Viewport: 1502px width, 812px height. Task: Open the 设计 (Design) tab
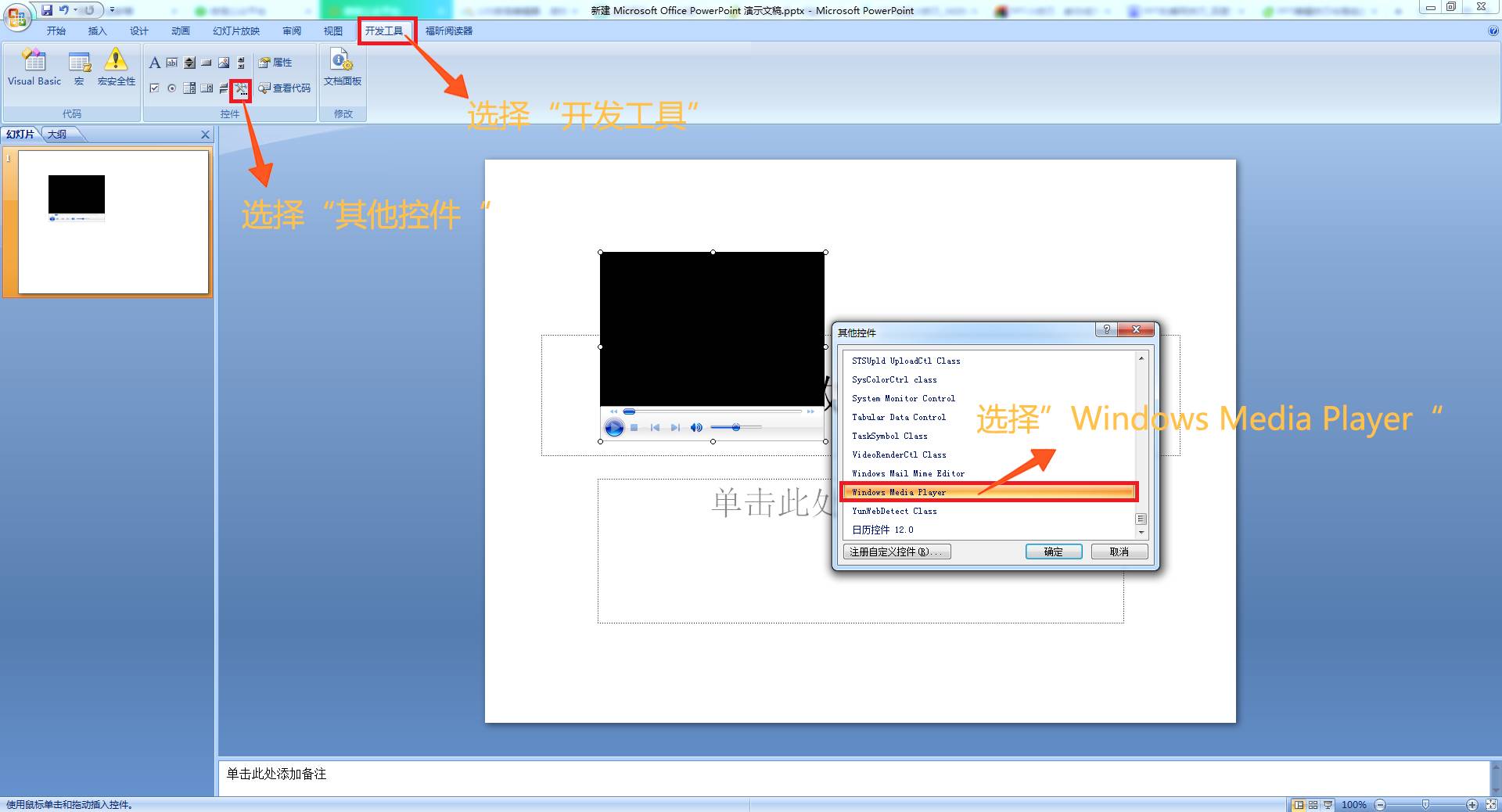pos(139,31)
